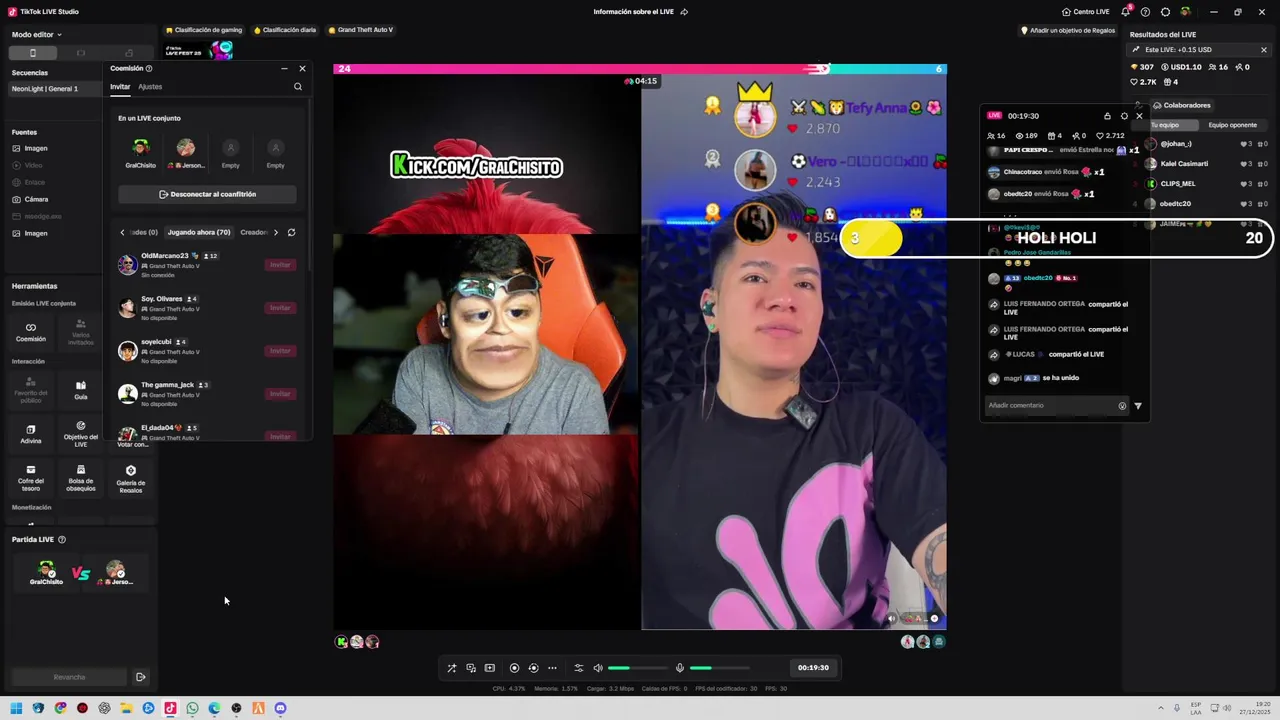Click the first Empty co-host slot
1280x720 pixels.
pyautogui.click(x=231, y=152)
